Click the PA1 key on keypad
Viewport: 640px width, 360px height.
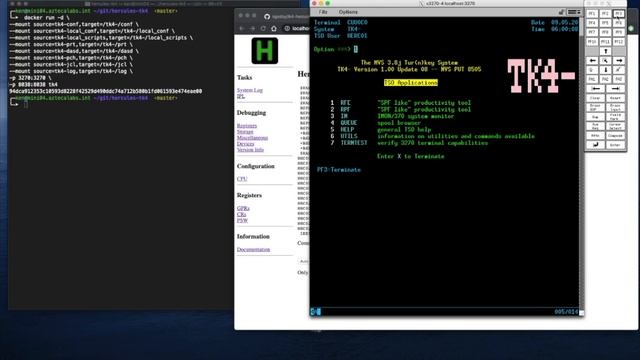click(x=592, y=79)
